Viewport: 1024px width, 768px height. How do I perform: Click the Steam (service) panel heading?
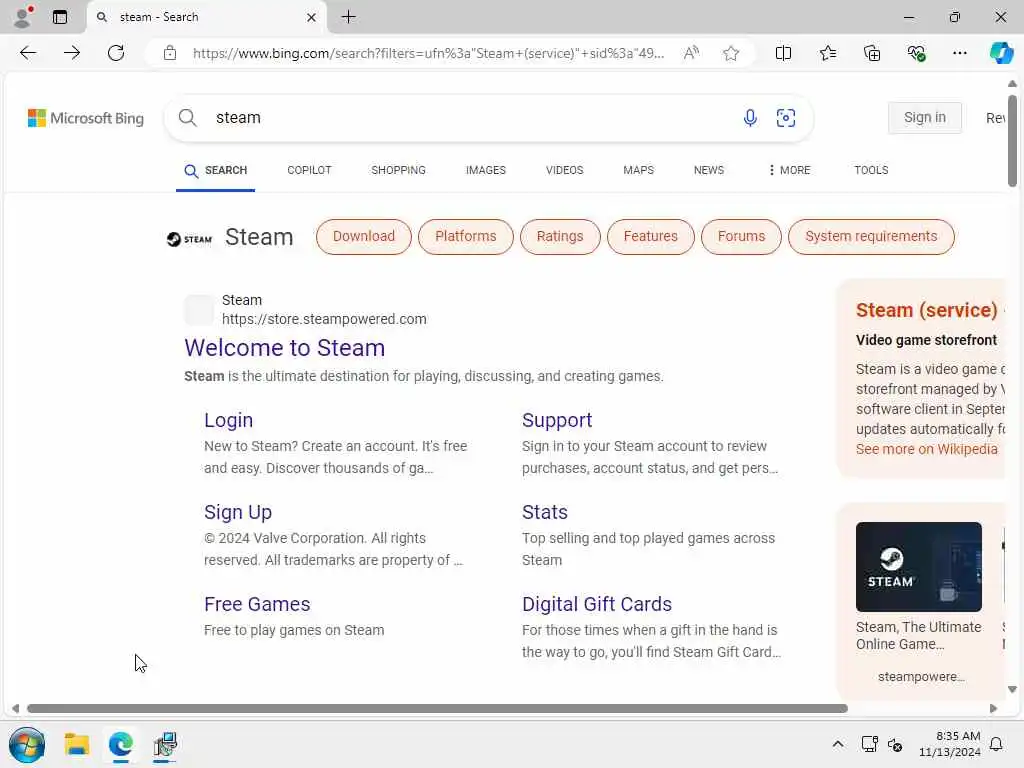(x=927, y=310)
